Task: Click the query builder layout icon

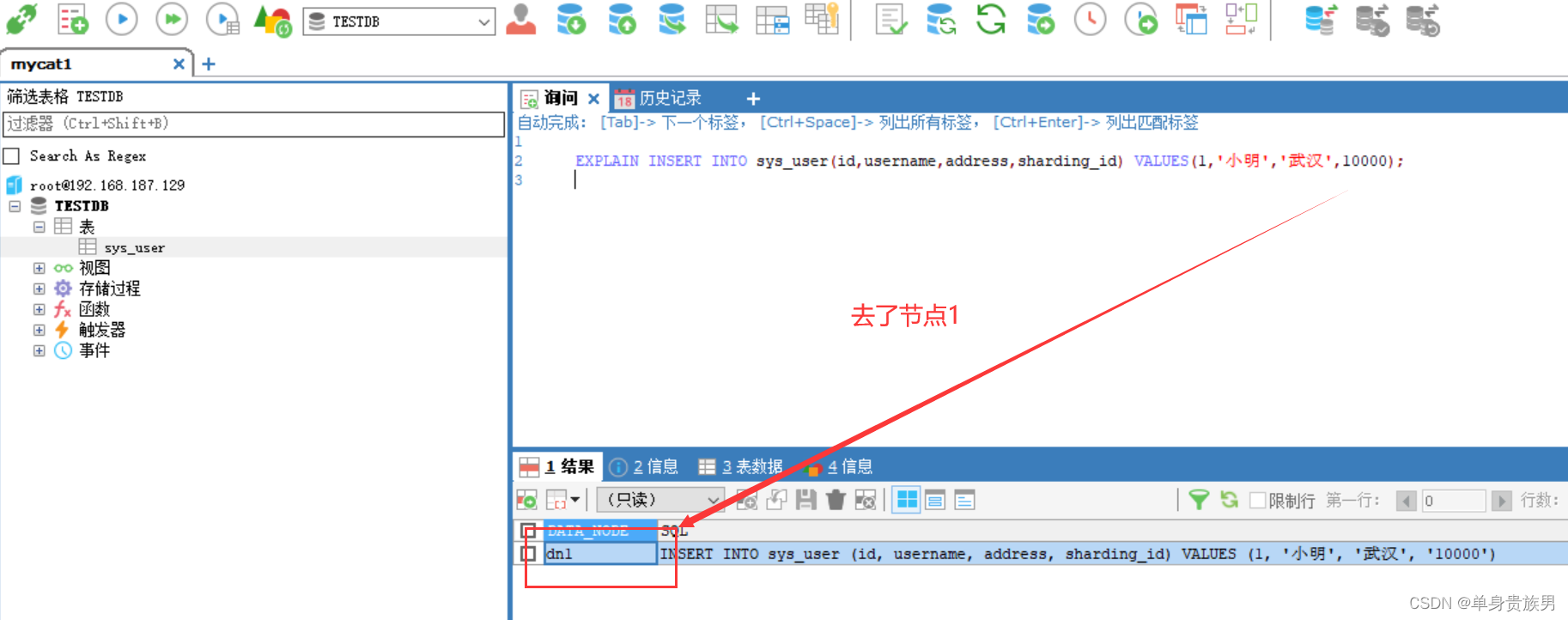Action: coord(1242,19)
